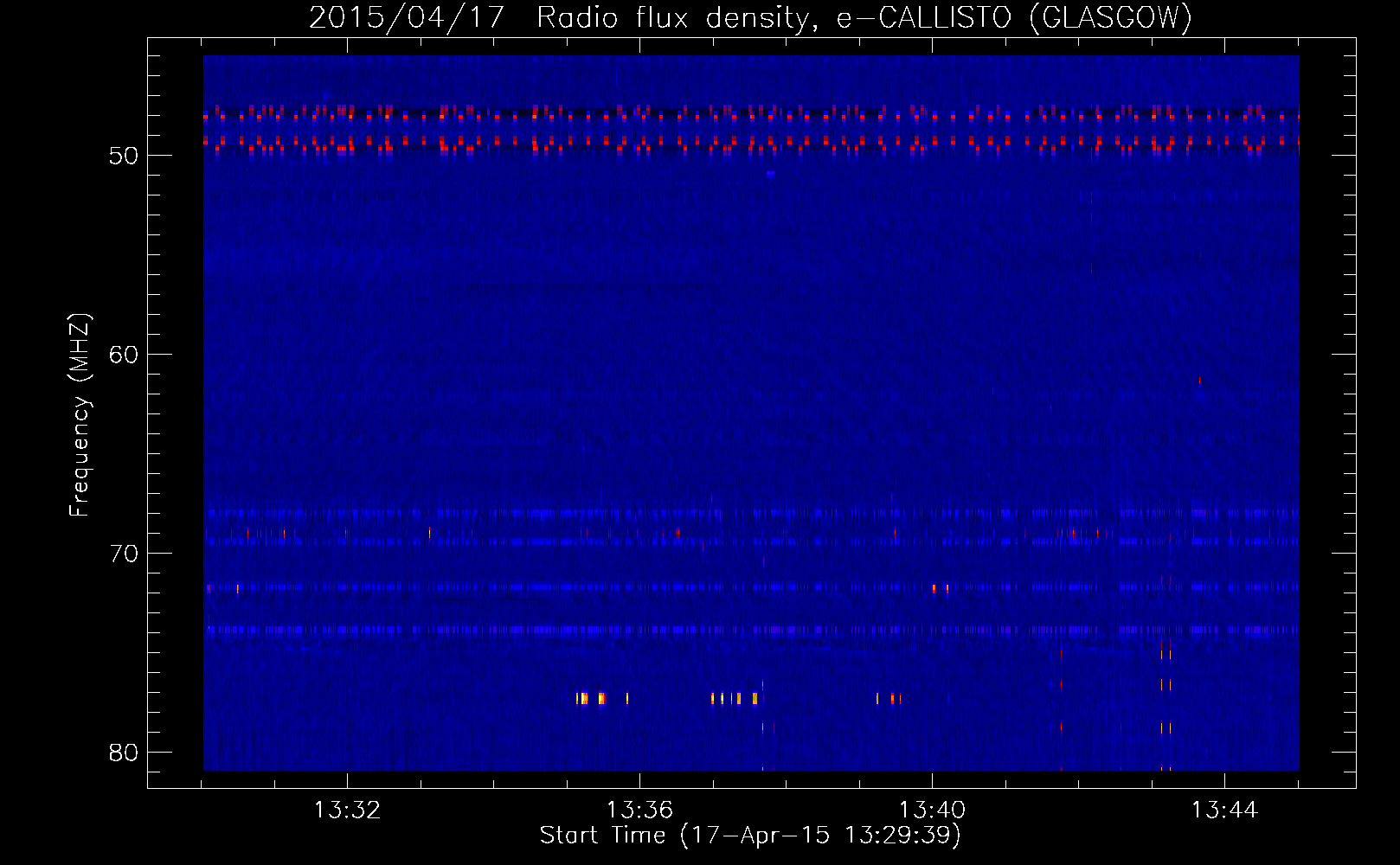Click the 80 frequency tick label
Image resolution: width=1400 pixels, height=865 pixels.
(x=124, y=753)
